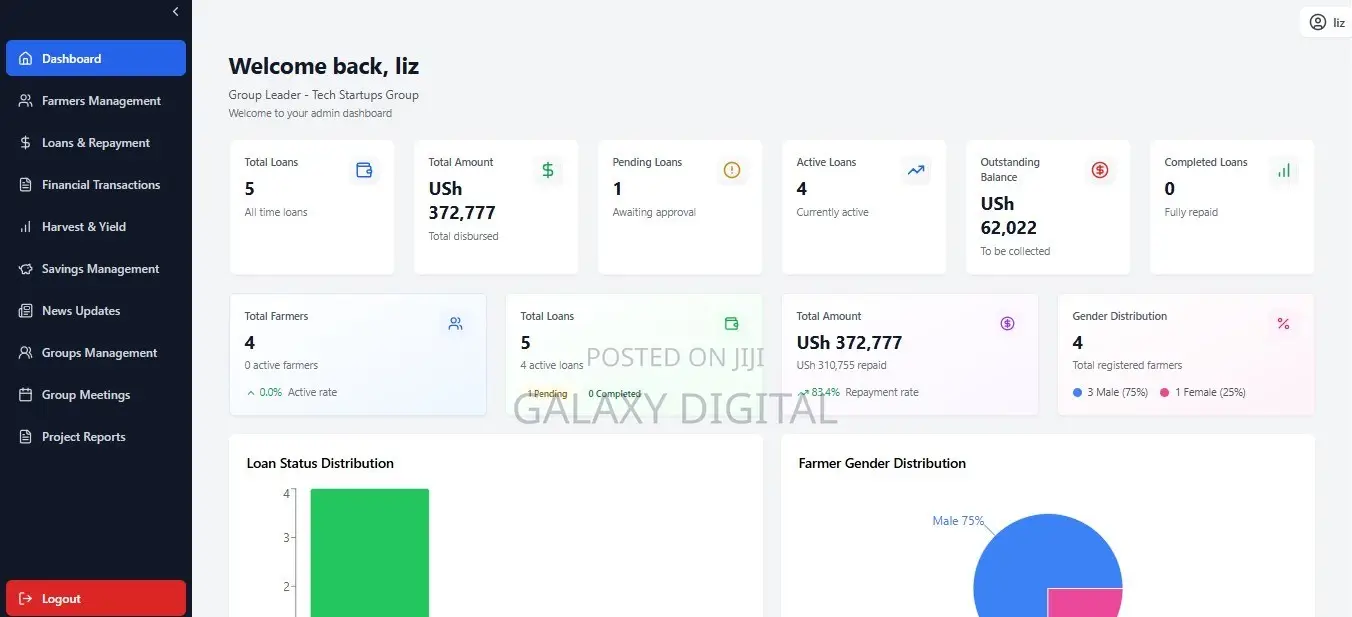Open Savings Management section
The width and height of the screenshot is (1352, 617).
pos(96,269)
